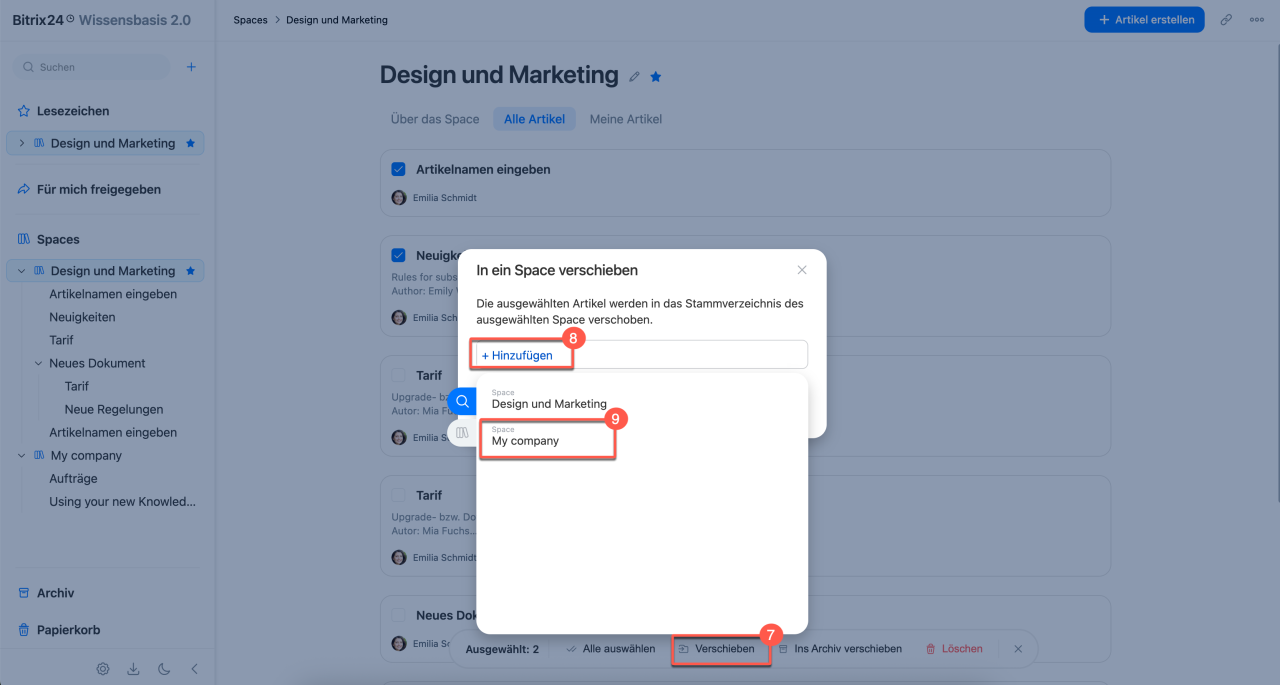1280x685 pixels.
Task: Switch to the Über das Space tab
Action: click(x=435, y=119)
